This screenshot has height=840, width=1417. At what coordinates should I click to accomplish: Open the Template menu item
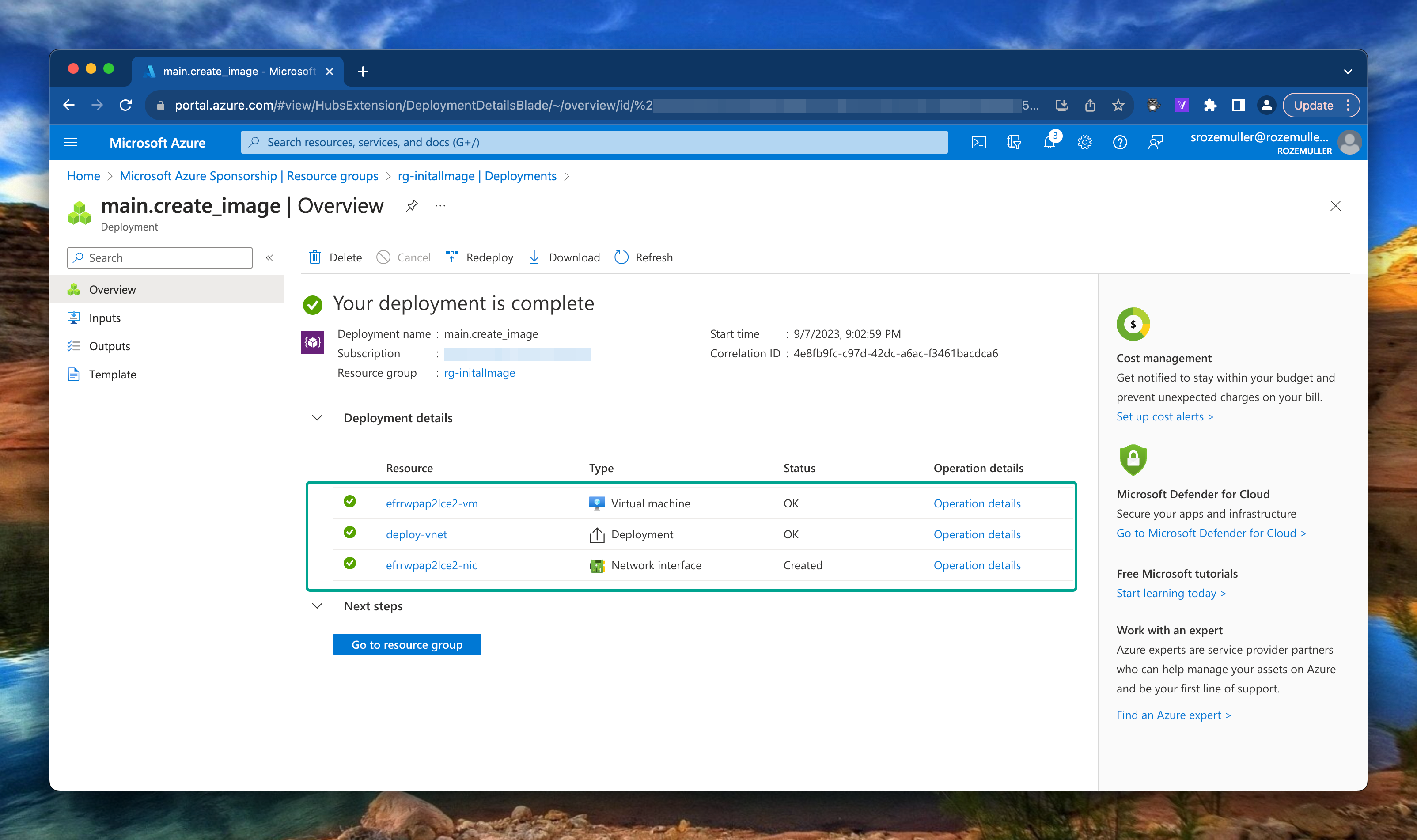[112, 375]
